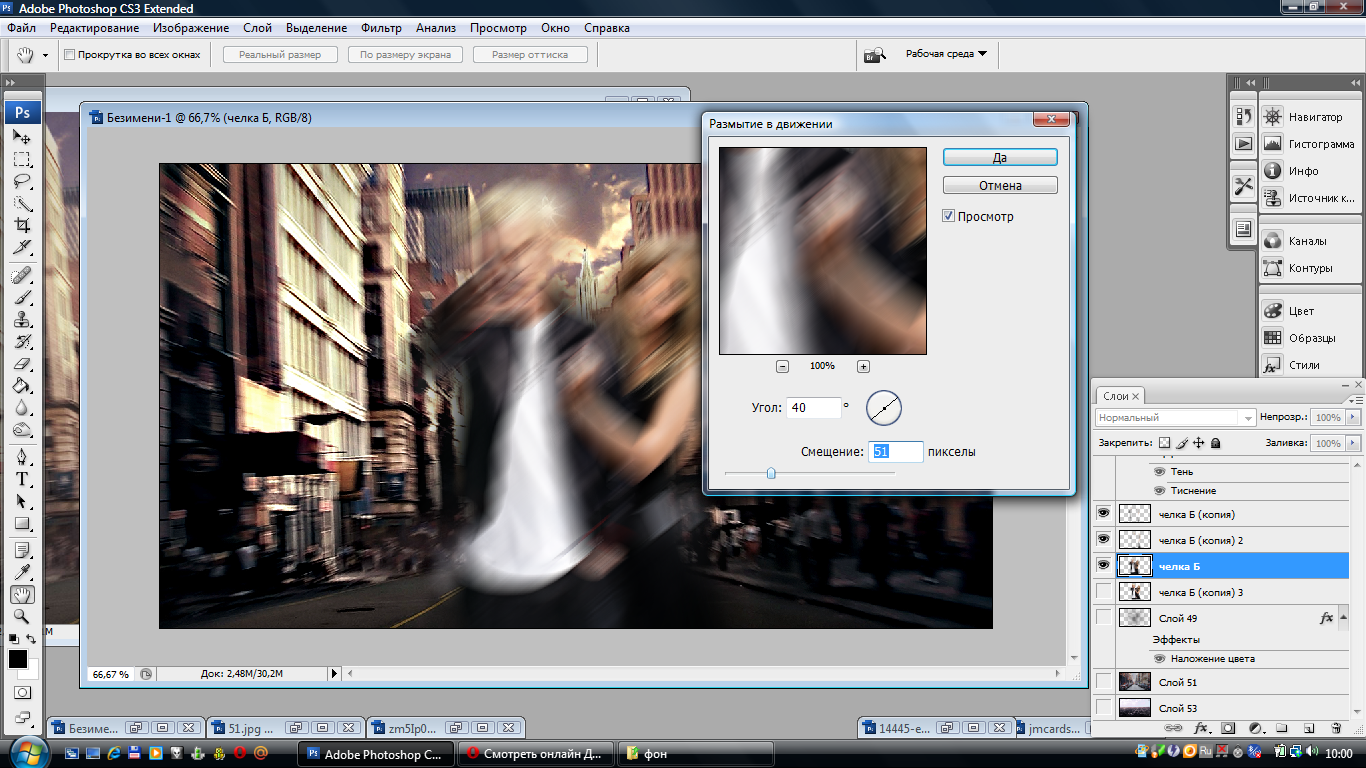Select the Blur droplet tool
The height and width of the screenshot is (768, 1366).
(22, 408)
